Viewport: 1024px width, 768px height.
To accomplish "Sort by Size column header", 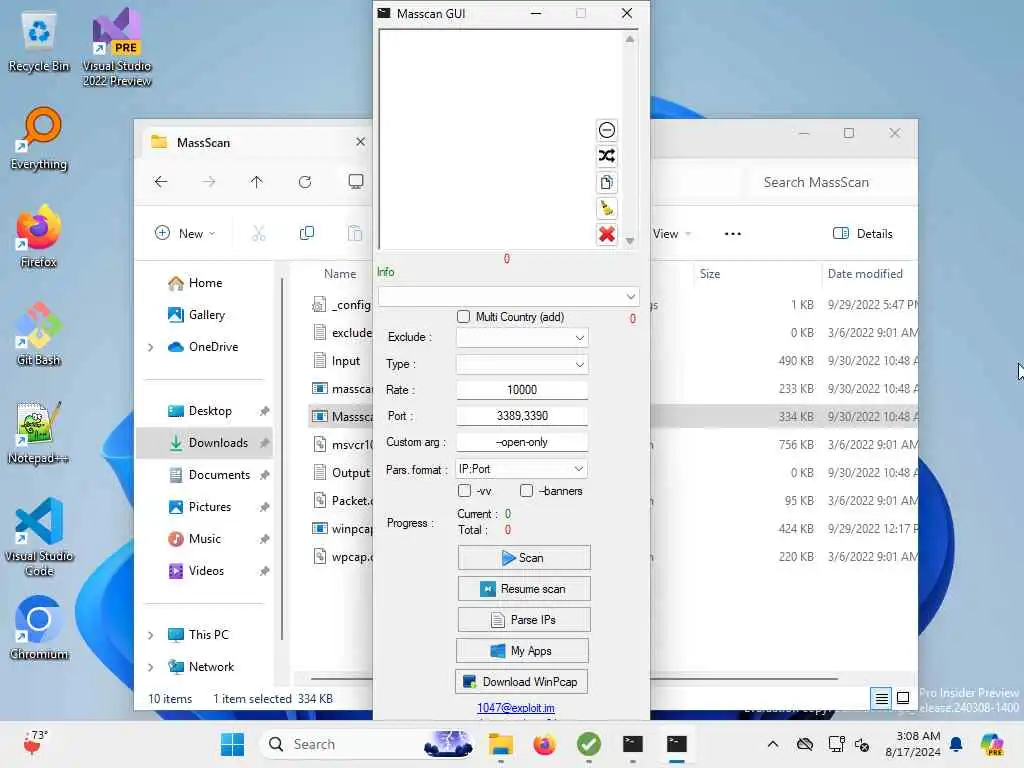I will pyautogui.click(x=710, y=274).
